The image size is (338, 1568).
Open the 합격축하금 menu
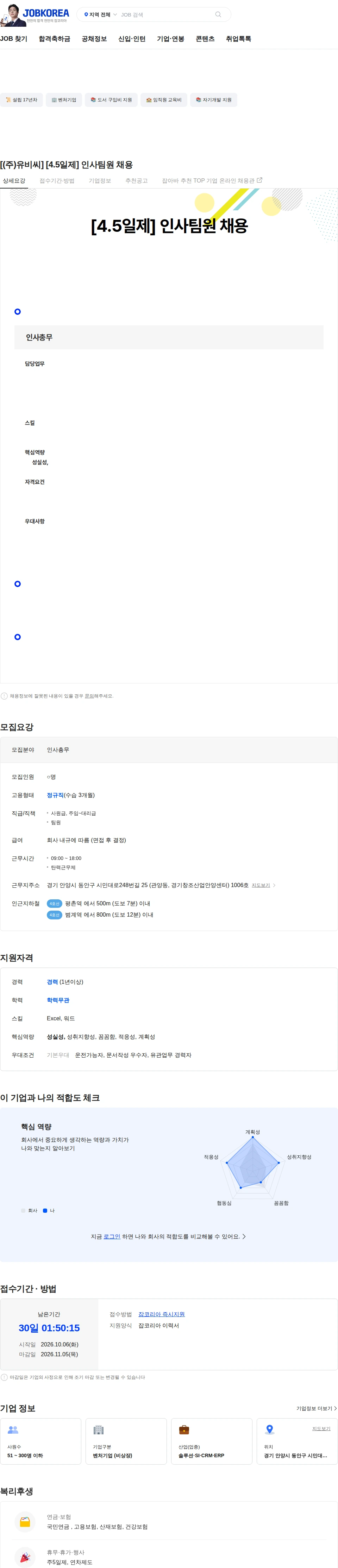tap(54, 39)
